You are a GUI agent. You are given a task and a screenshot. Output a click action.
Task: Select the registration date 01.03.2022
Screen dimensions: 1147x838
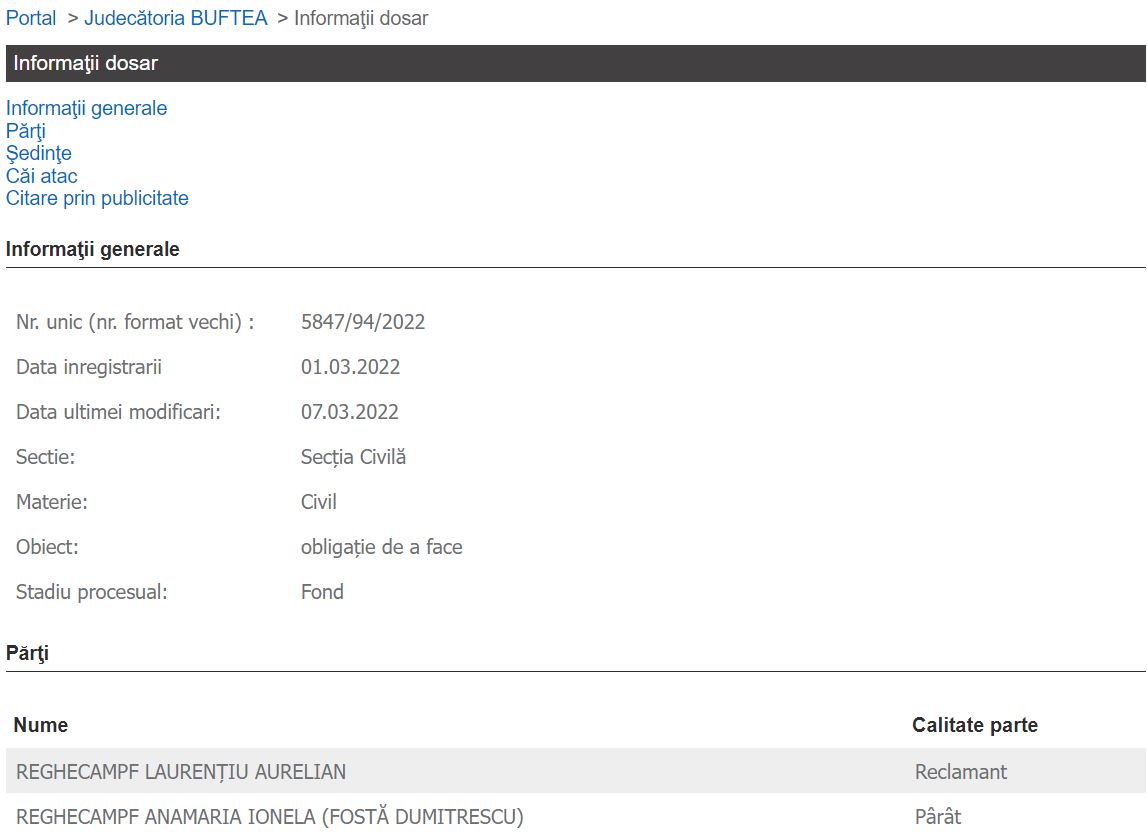pos(350,367)
